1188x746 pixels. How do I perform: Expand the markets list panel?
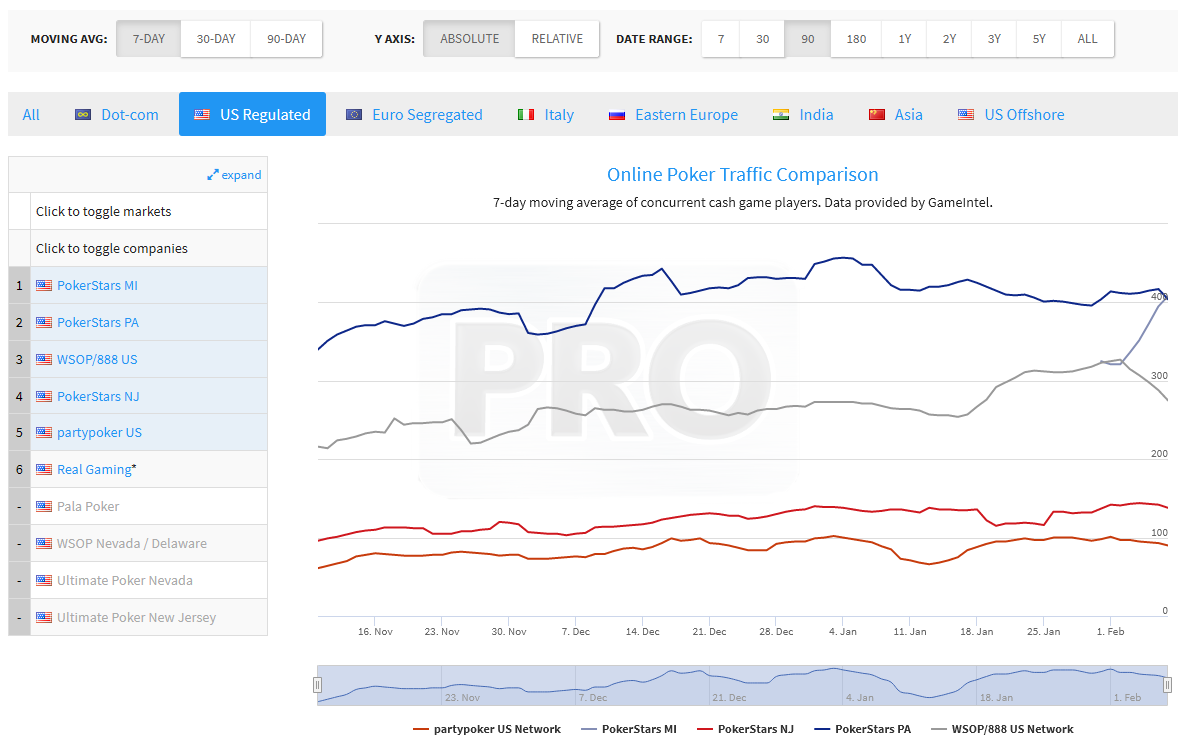point(234,175)
